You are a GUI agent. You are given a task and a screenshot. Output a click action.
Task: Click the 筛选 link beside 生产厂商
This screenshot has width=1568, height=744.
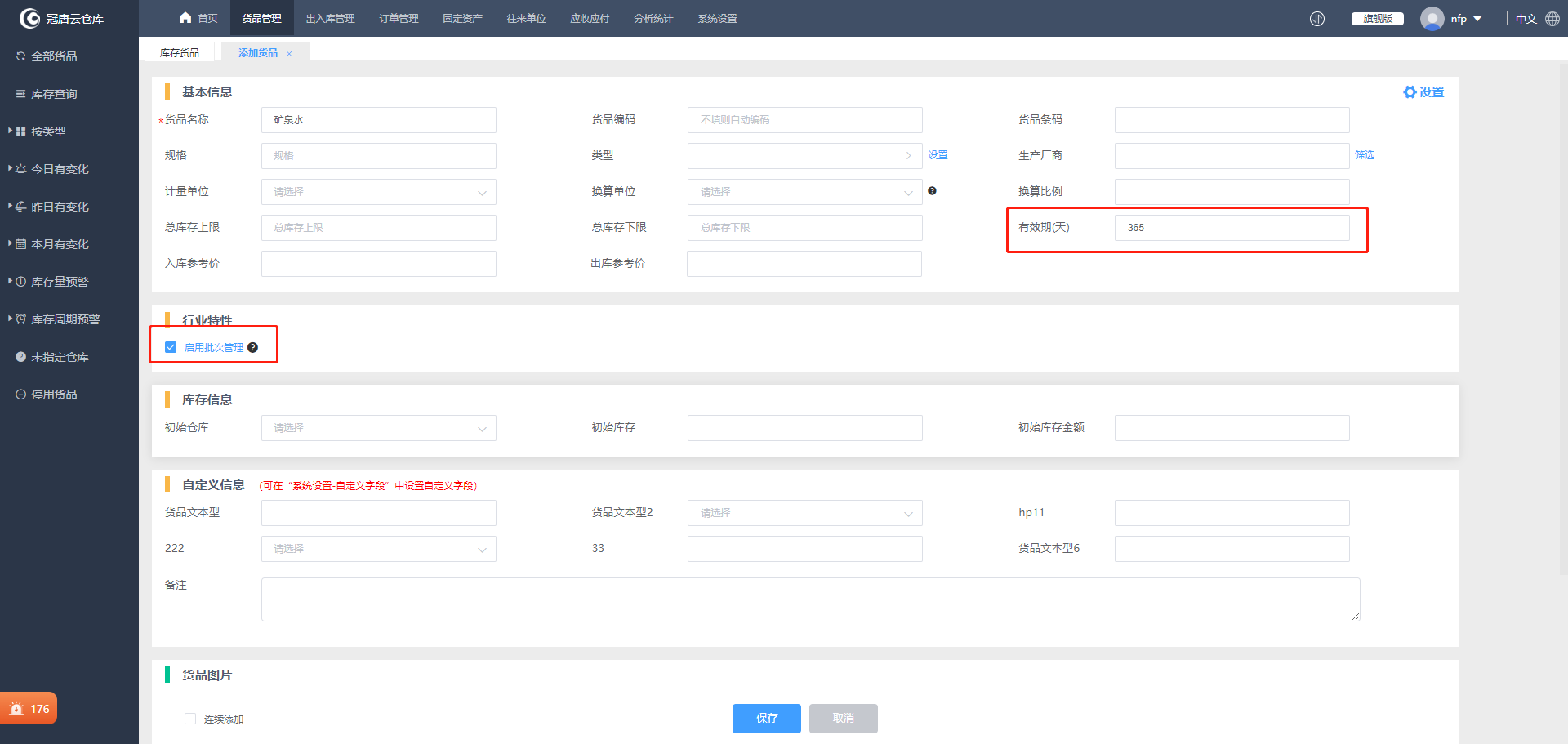pos(1365,155)
